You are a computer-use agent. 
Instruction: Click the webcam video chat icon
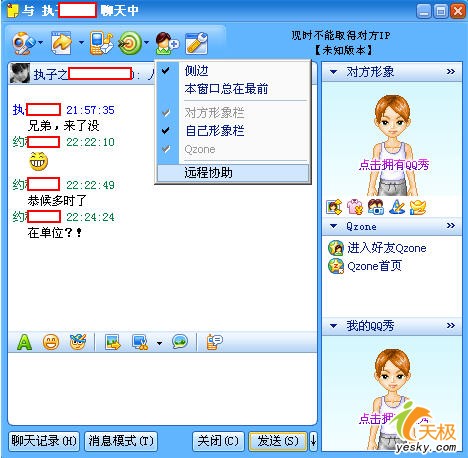[23, 43]
